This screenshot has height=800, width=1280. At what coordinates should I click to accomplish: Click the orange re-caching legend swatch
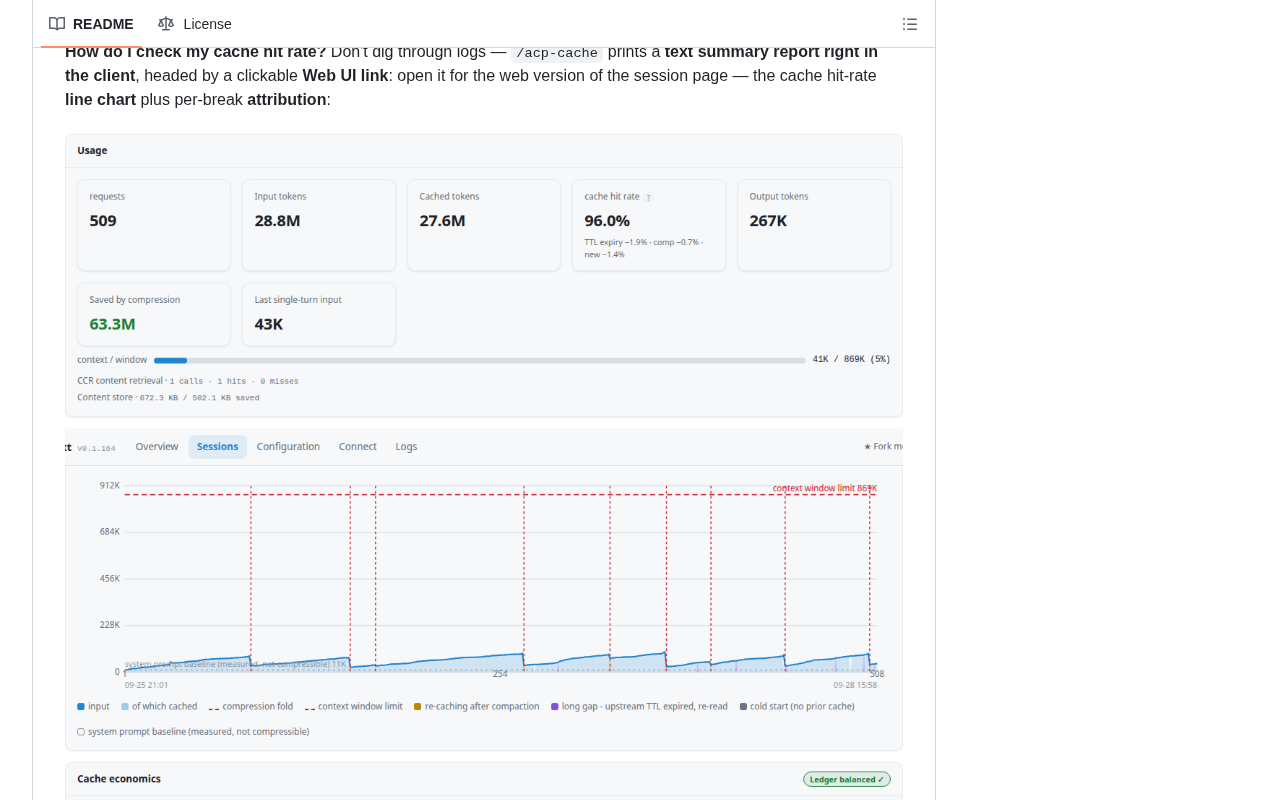(418, 707)
